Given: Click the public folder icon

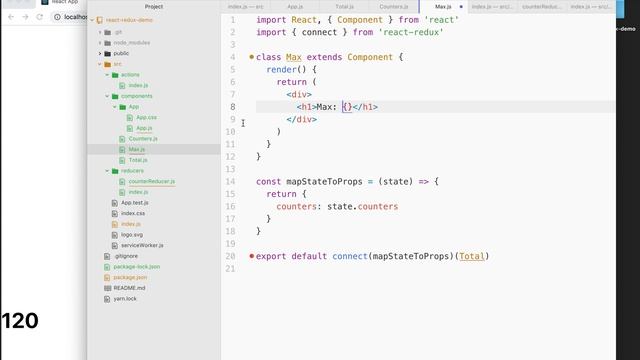Looking at the screenshot, I should 108,53.
